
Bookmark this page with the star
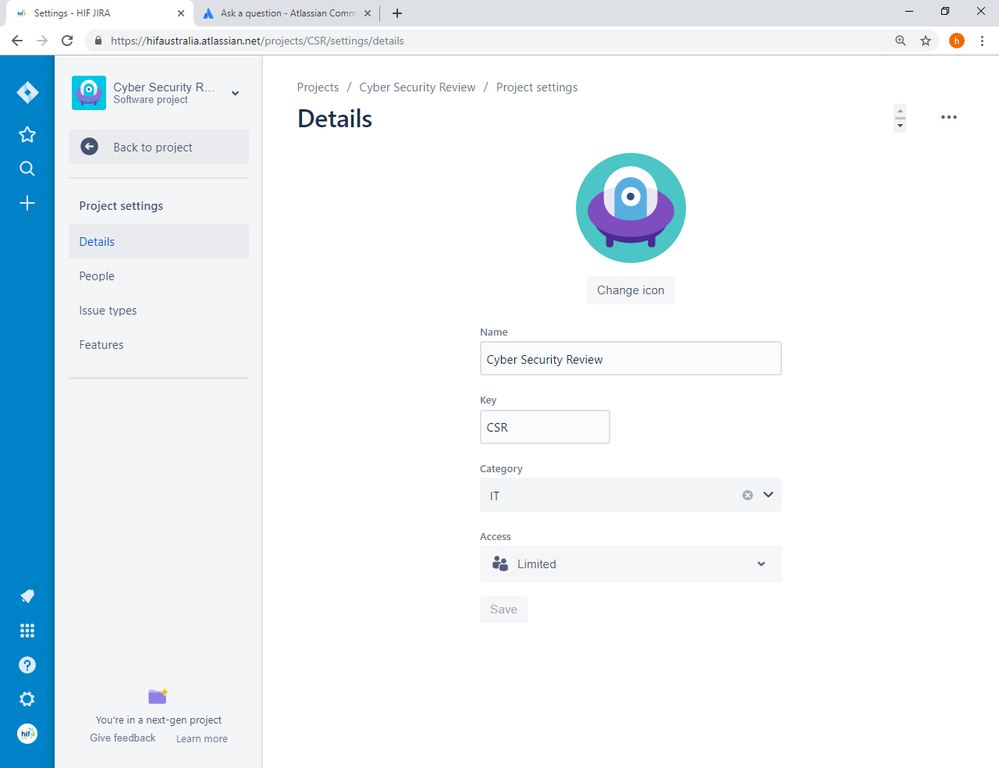925,41
